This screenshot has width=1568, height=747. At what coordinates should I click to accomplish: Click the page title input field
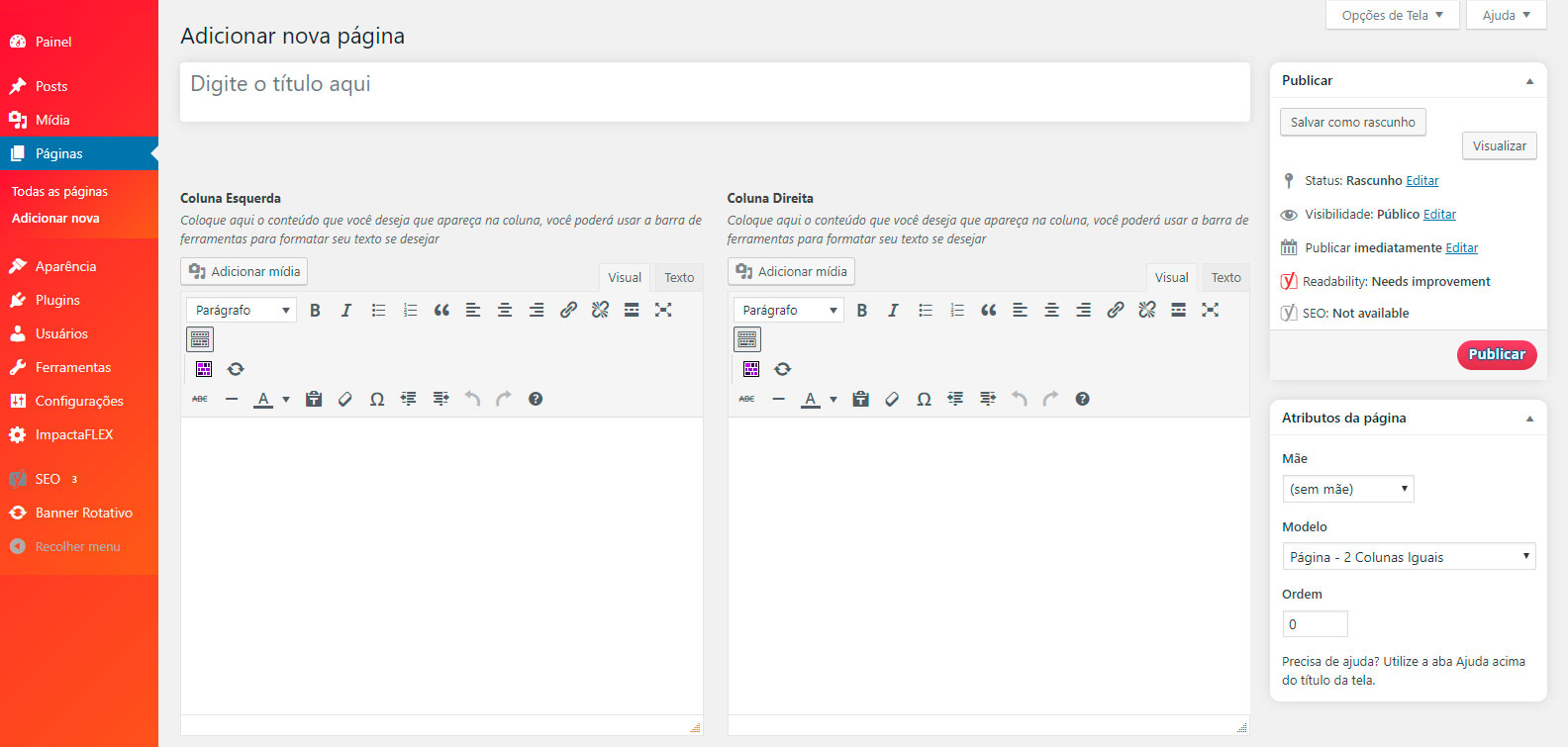715,92
